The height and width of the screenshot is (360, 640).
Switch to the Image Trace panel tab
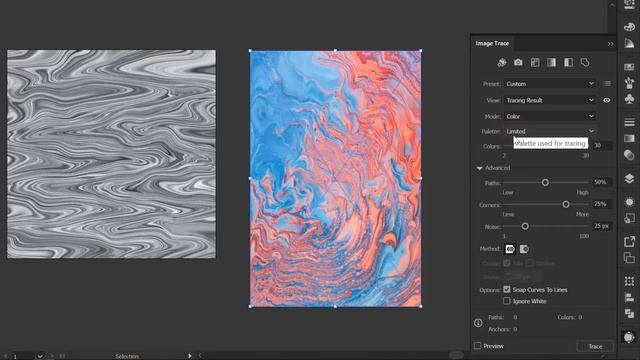point(492,43)
